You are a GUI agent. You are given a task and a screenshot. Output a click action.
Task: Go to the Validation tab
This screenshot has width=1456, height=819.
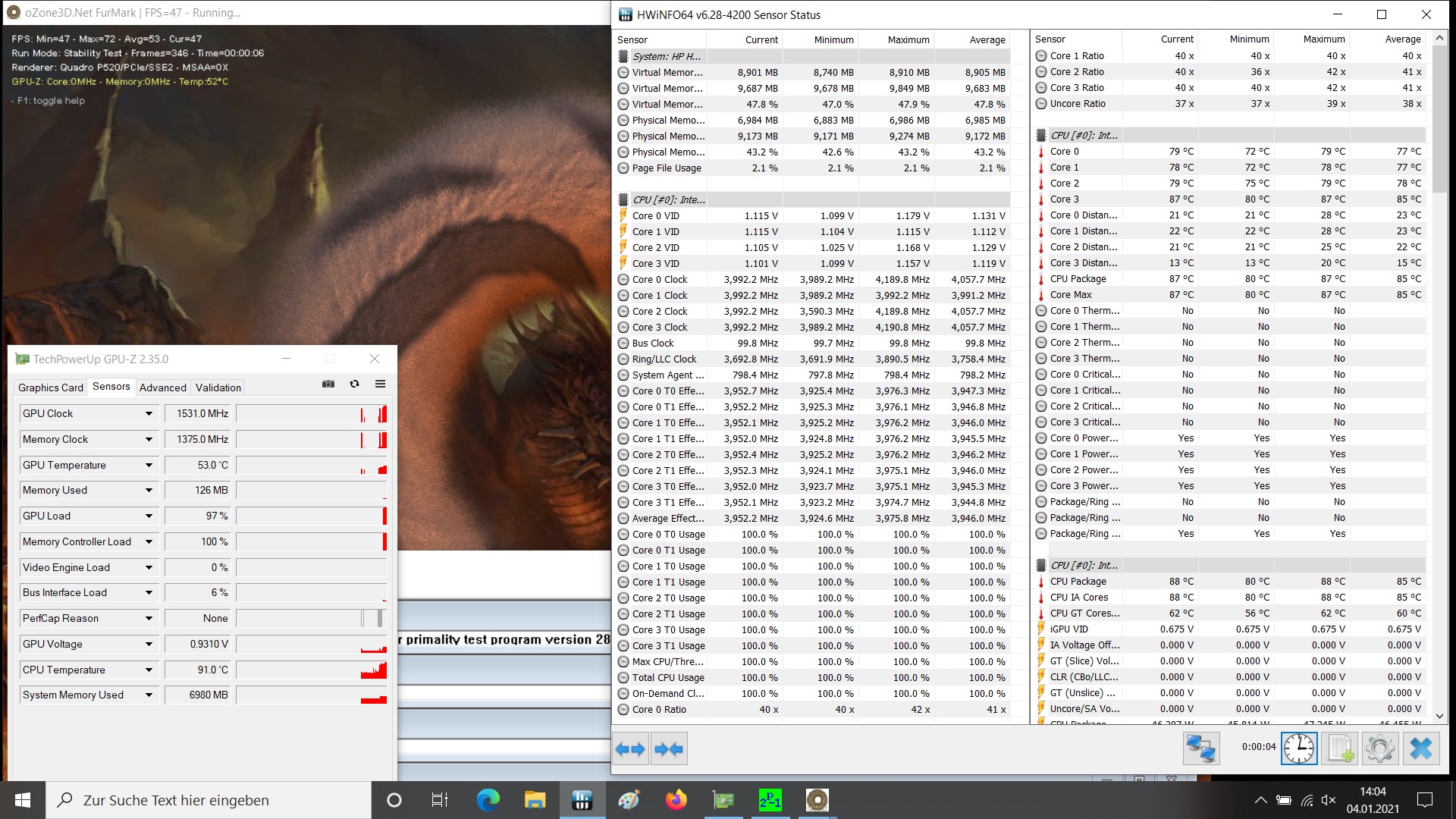point(218,388)
